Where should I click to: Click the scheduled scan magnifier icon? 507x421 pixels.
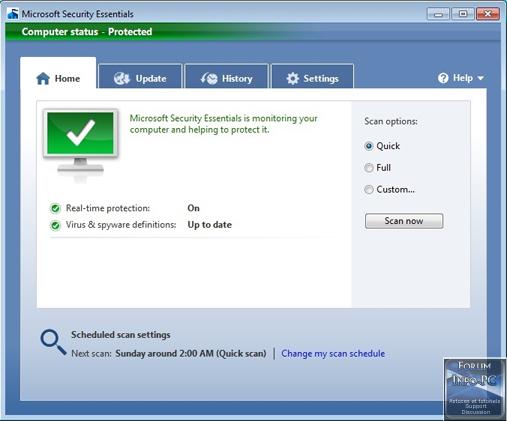(x=53, y=342)
